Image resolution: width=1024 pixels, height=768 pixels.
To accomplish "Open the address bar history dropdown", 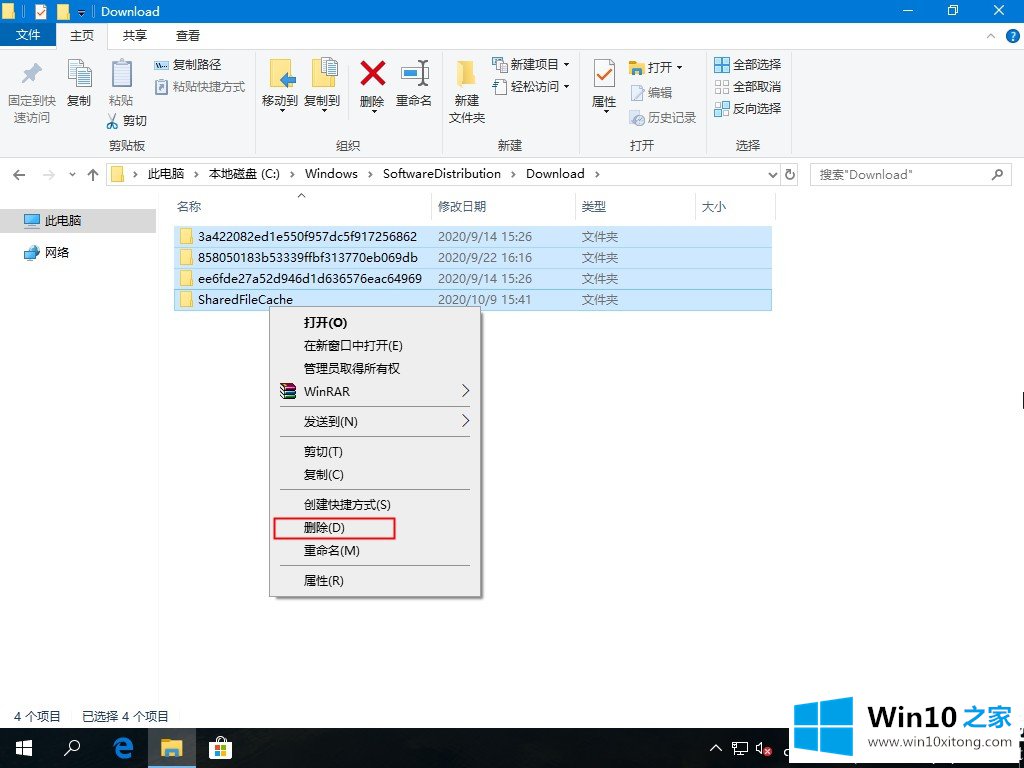I will click(771, 174).
